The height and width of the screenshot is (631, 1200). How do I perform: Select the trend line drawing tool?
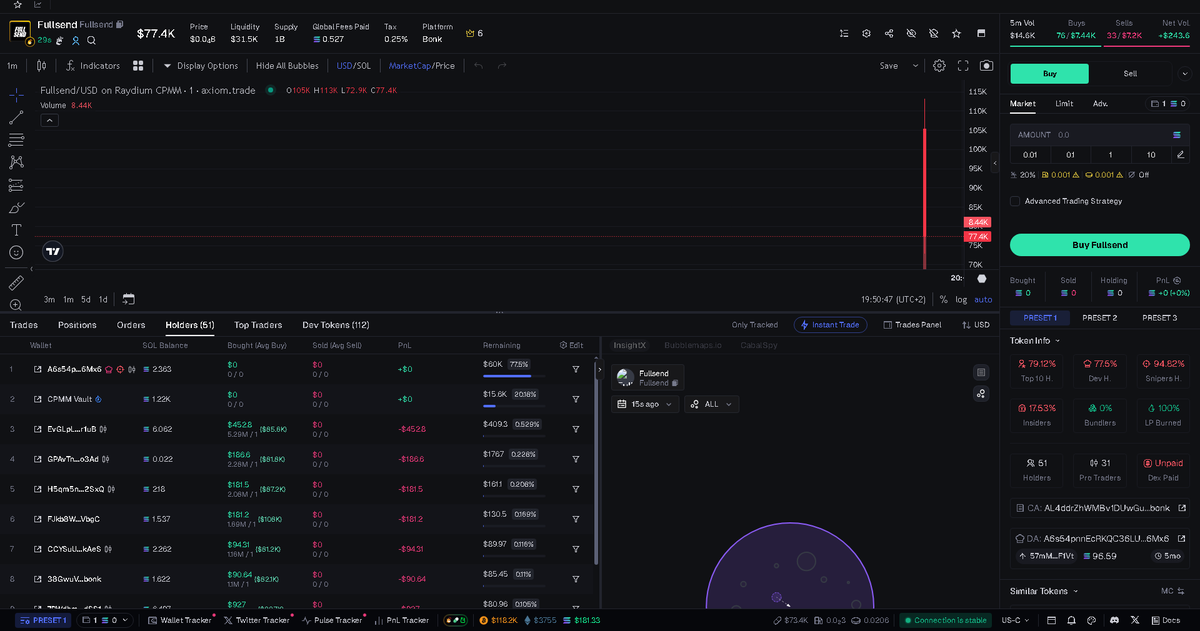click(16, 117)
